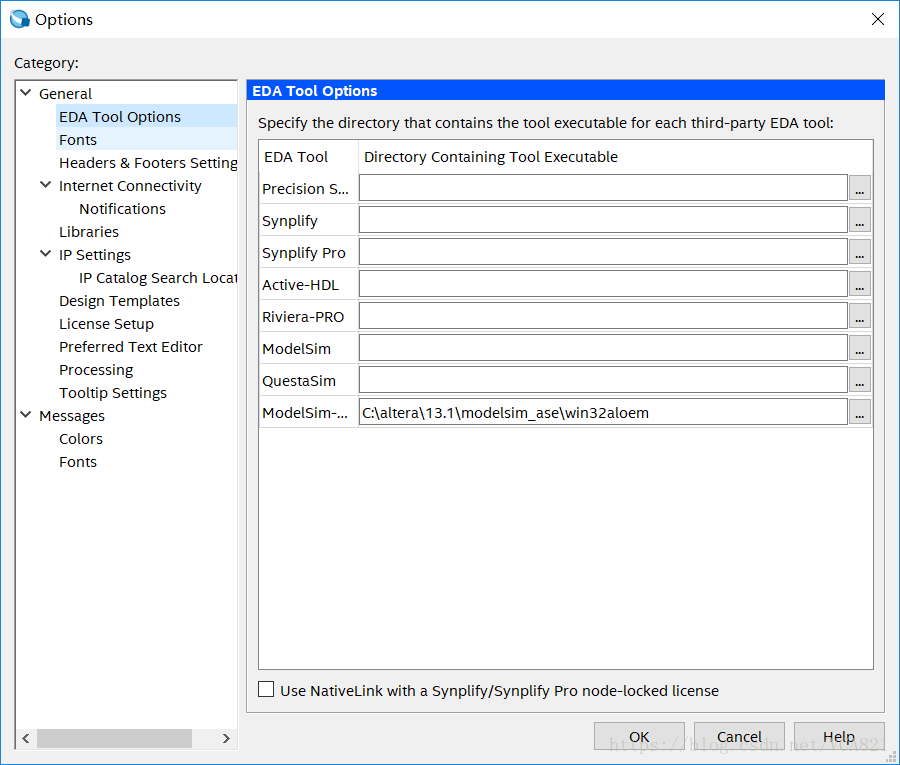Image resolution: width=900 pixels, height=765 pixels.
Task: Select Preferred Text Editor category
Action: pyautogui.click(x=131, y=347)
